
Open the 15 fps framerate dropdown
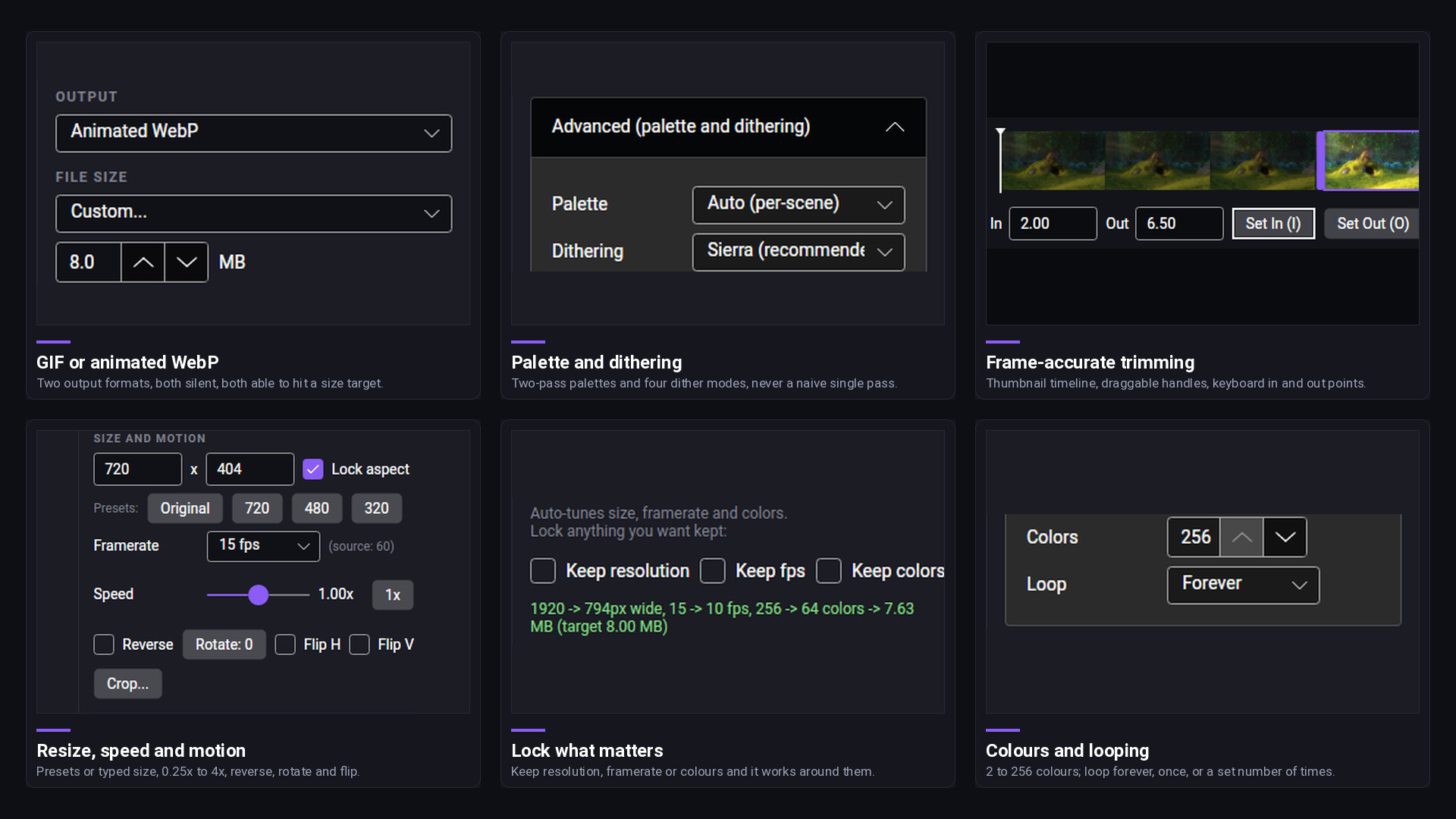263,546
